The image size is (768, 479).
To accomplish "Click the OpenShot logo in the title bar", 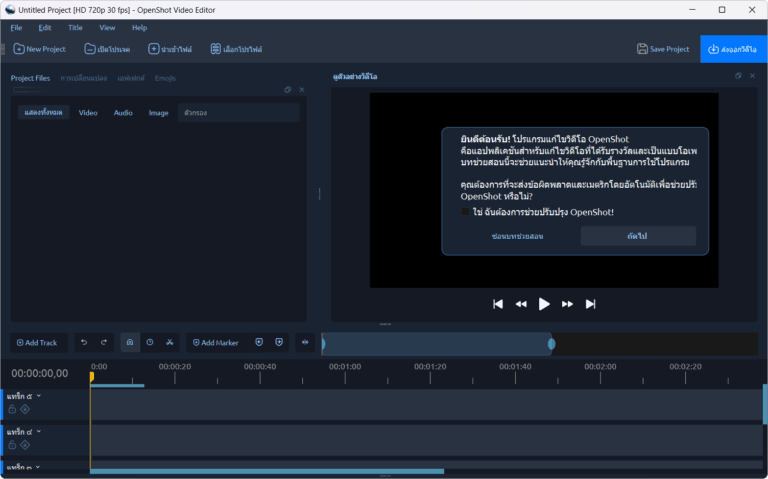I will coord(10,10).
